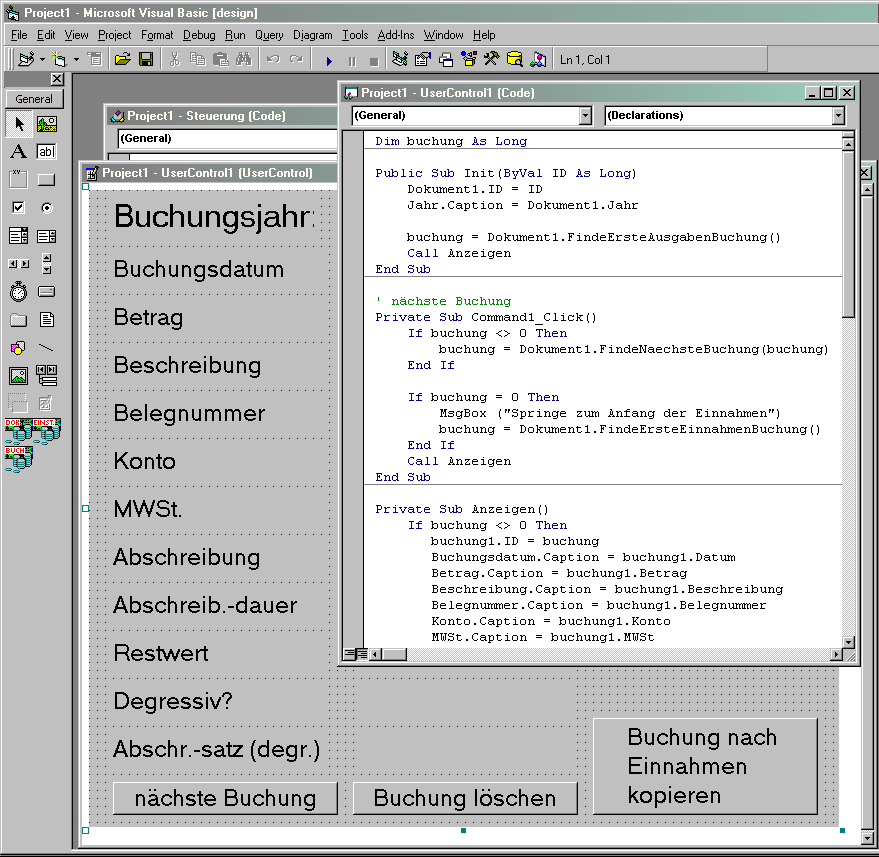
Task: Click the Open Project folder icon
Action: [122, 59]
